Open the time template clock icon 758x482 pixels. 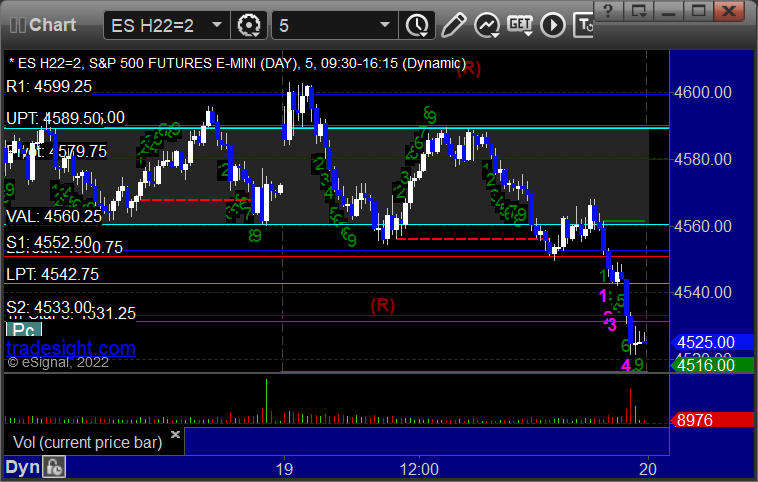pyautogui.click(x=417, y=25)
